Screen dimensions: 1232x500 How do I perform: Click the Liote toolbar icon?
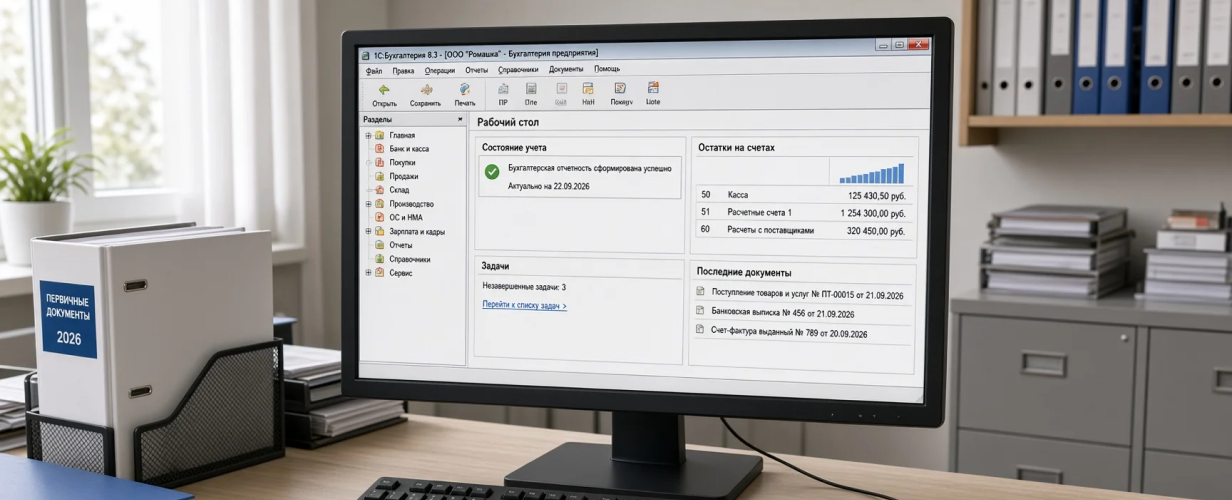[653, 88]
